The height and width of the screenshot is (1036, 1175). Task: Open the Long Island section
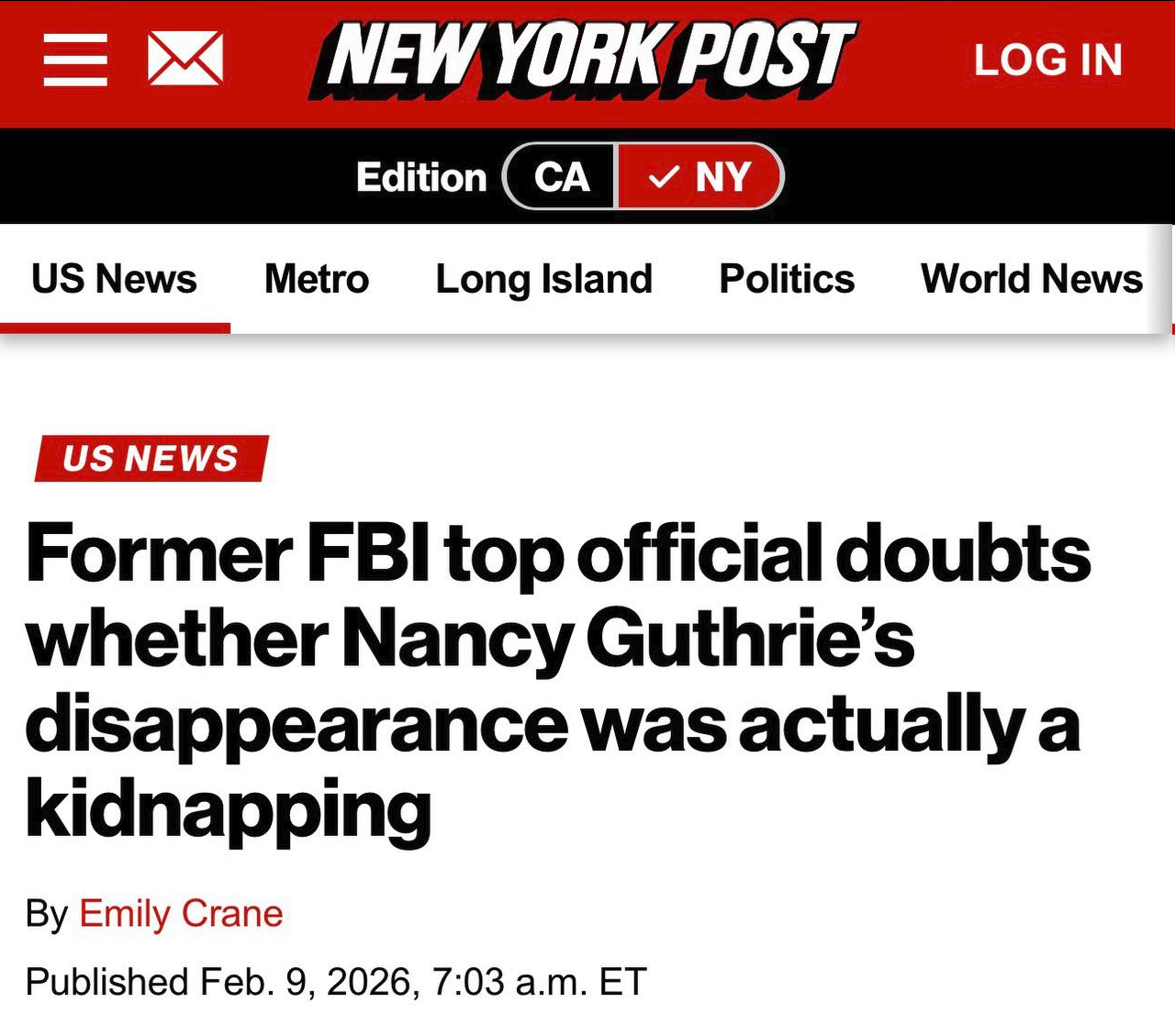pos(543,279)
